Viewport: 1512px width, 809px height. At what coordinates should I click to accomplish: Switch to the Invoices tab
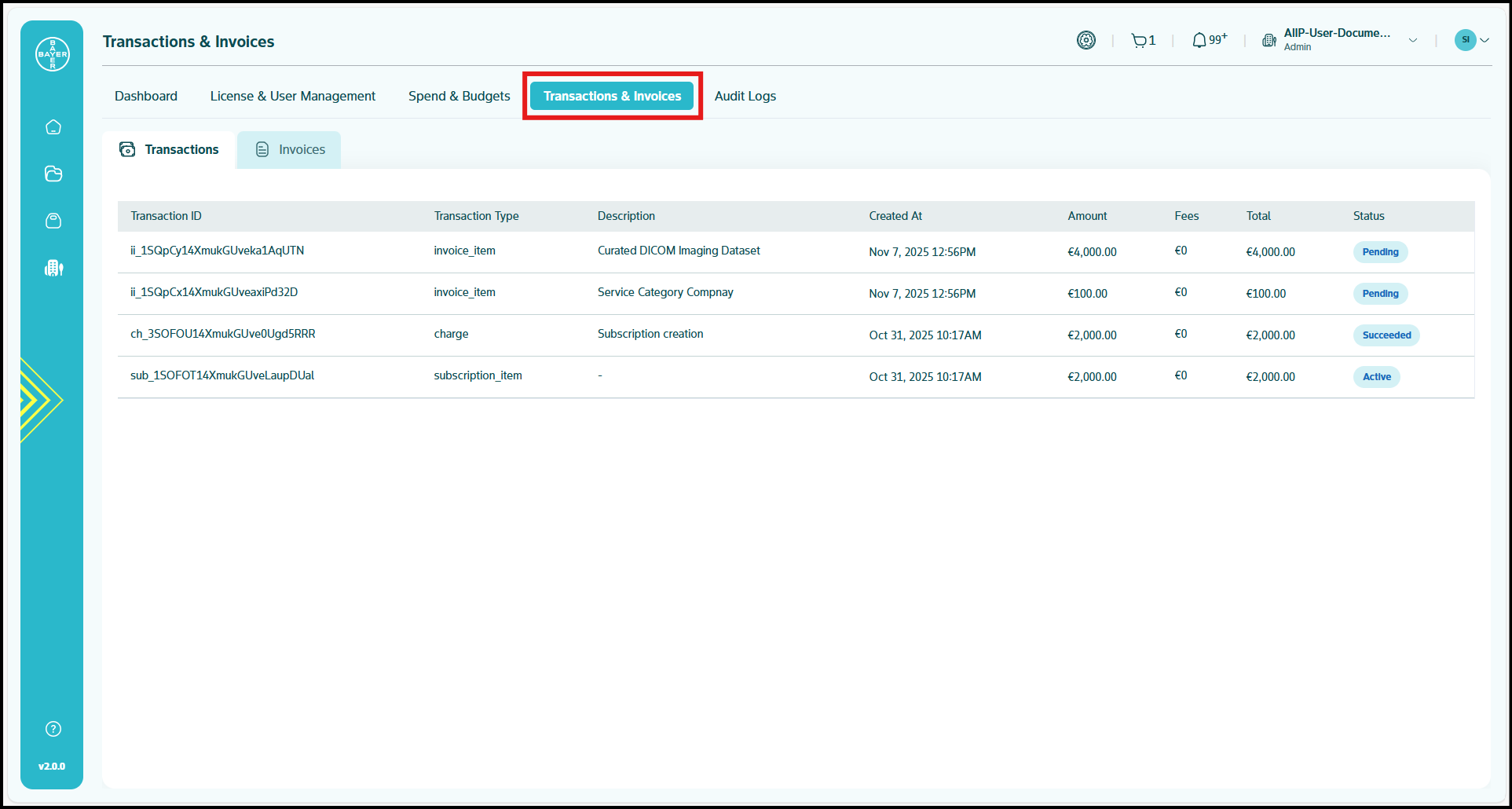pyautogui.click(x=290, y=150)
